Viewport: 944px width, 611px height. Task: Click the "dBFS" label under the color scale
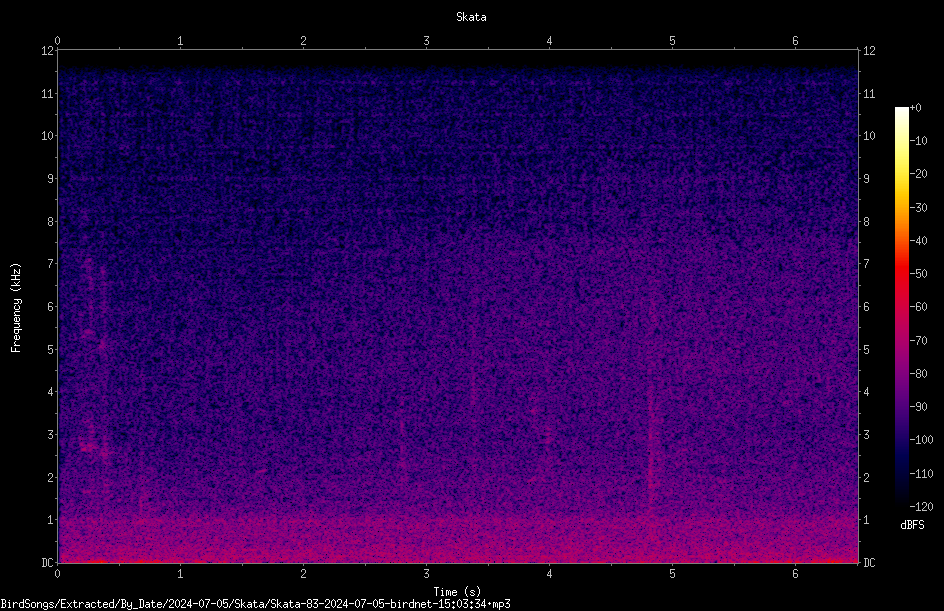point(912,525)
